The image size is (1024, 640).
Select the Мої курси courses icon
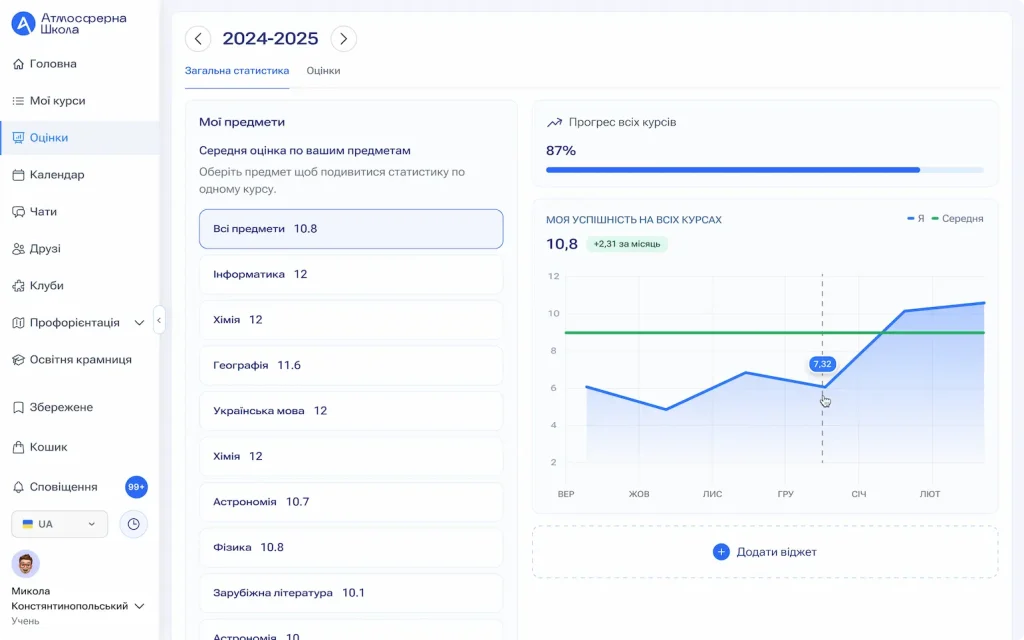[20, 100]
